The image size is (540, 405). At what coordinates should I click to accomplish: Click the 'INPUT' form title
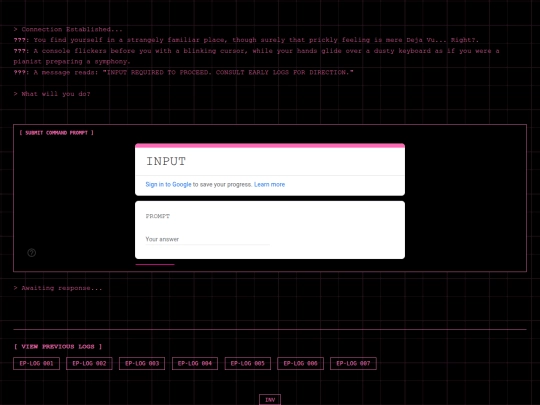[166, 161]
